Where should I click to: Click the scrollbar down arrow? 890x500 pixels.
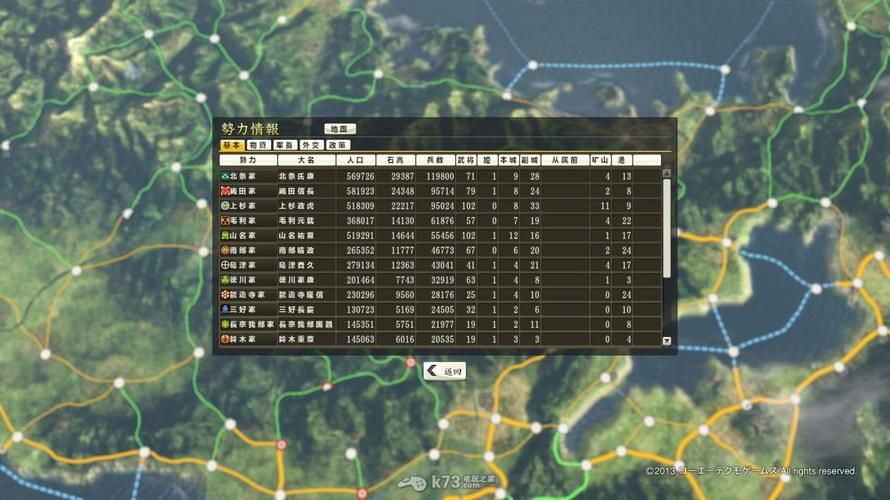click(x=667, y=341)
